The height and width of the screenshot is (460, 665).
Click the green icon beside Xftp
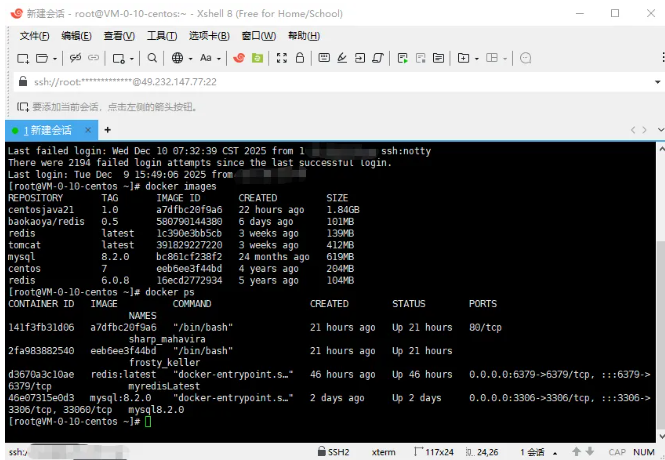click(257, 58)
